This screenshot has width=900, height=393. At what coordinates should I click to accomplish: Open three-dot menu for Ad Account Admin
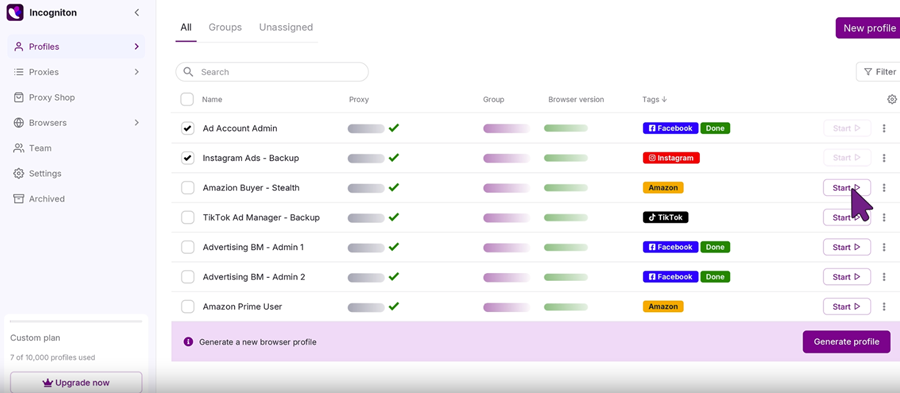click(x=884, y=129)
